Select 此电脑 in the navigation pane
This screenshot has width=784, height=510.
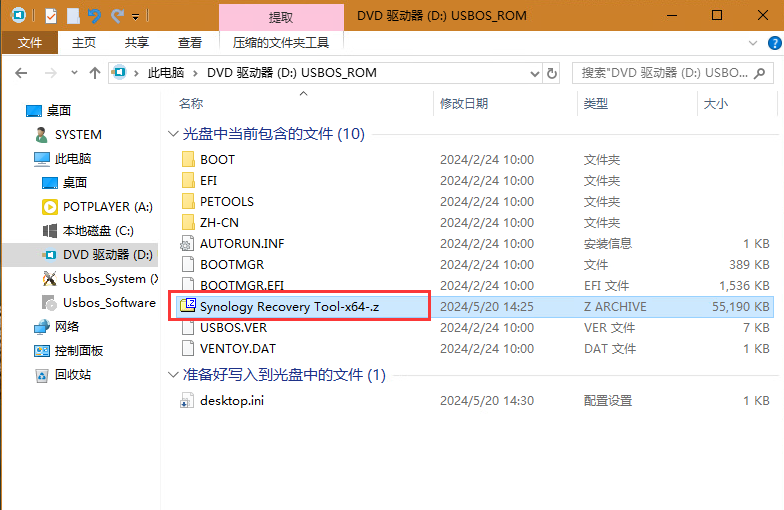62,158
